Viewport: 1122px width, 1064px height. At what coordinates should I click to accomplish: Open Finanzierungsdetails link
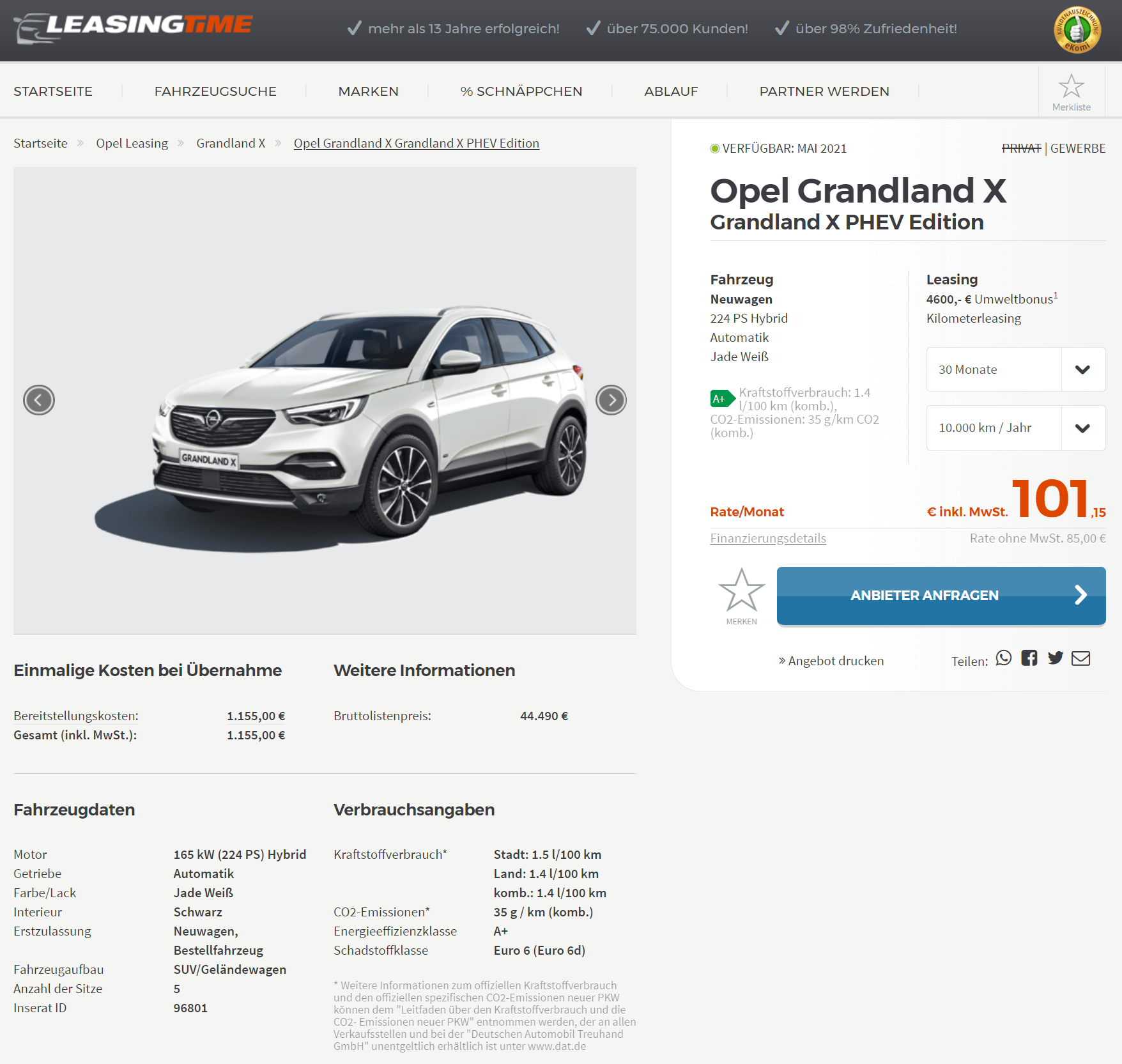coord(768,538)
